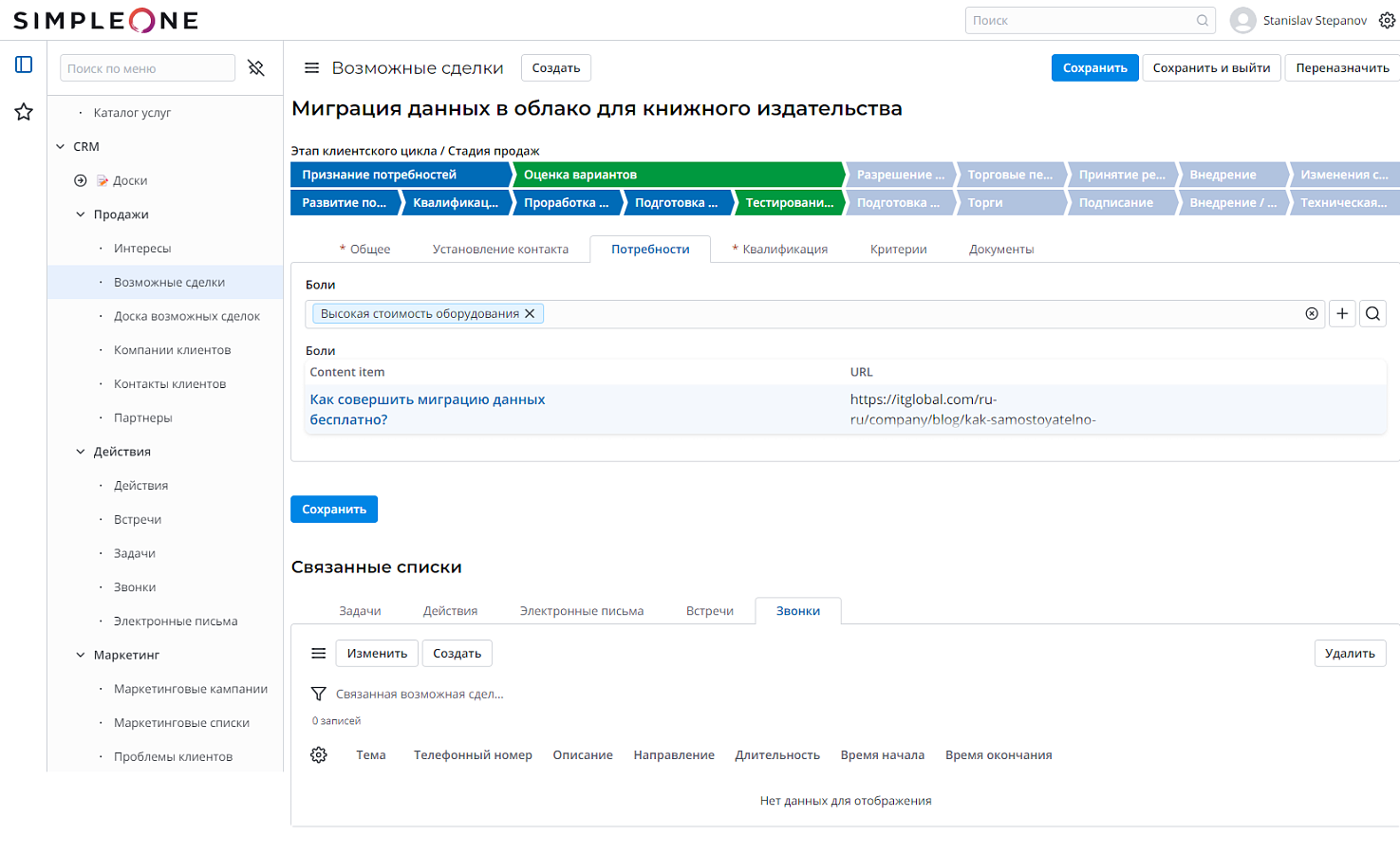Select the Признание потребностей stage
The image size is (1400, 854).
coord(401,175)
